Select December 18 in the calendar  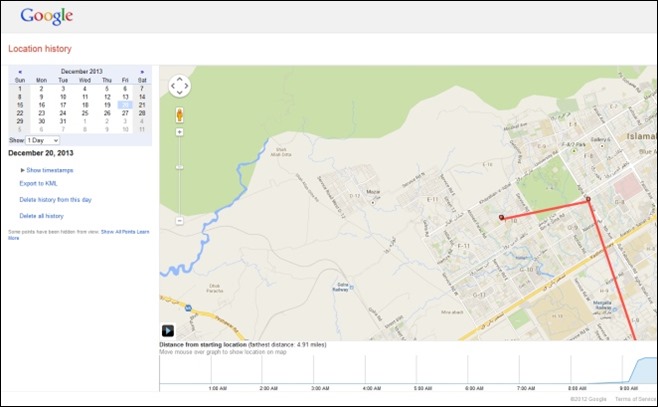(x=85, y=105)
